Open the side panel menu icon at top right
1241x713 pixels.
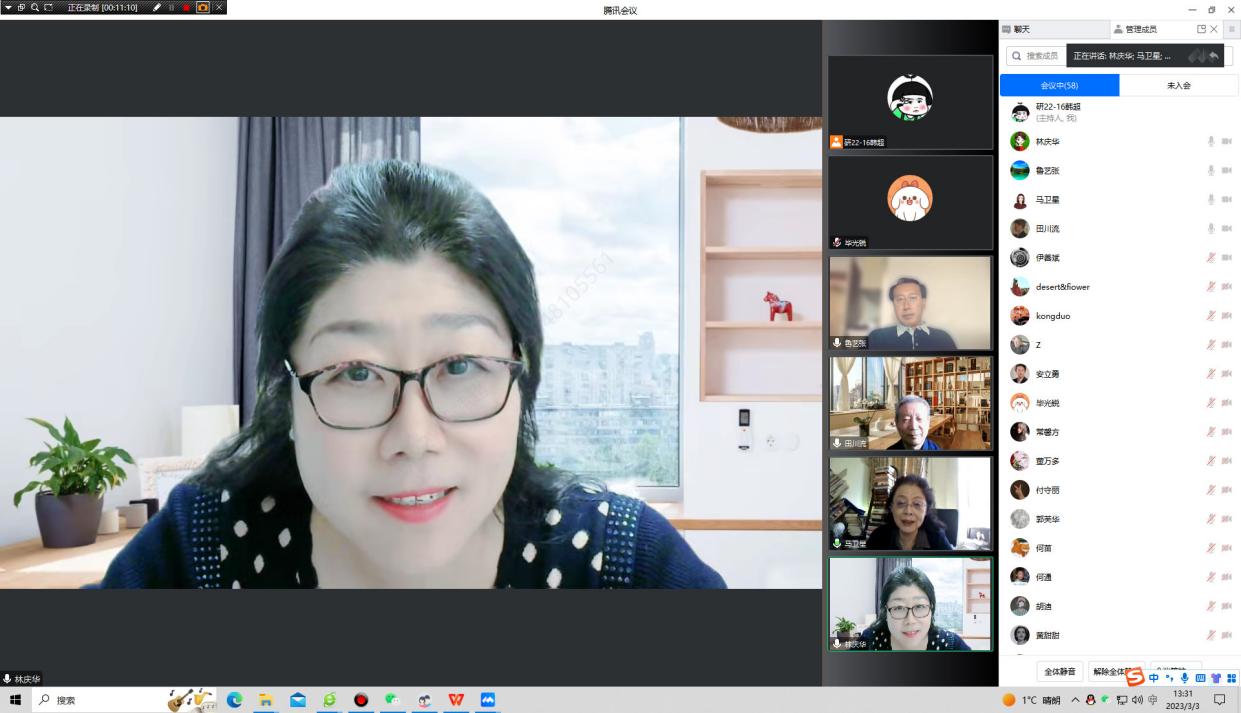point(1232,29)
